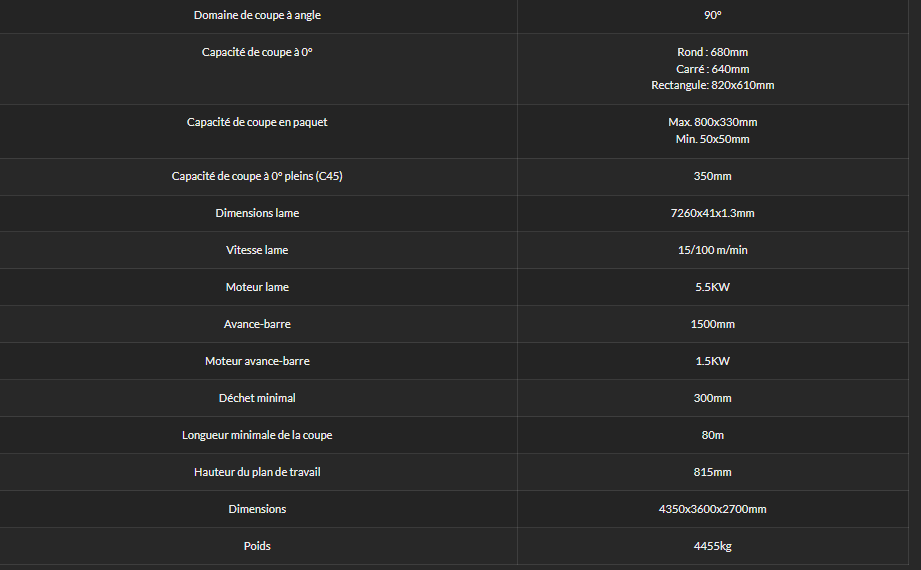Select the 5.5KW 'Moteur lame' value

[x=712, y=287]
